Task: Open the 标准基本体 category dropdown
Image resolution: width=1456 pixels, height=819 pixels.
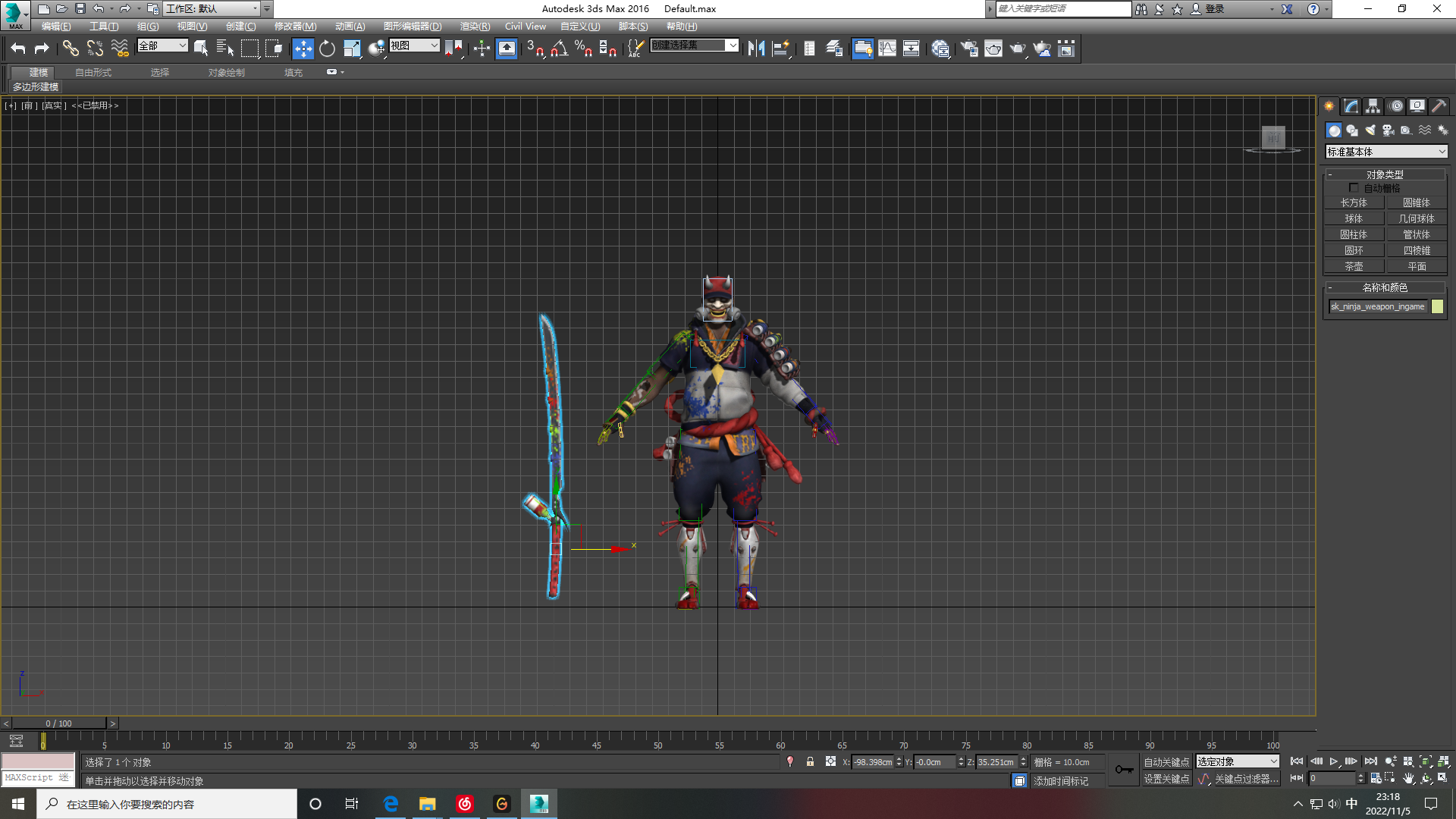Action: click(x=1386, y=152)
